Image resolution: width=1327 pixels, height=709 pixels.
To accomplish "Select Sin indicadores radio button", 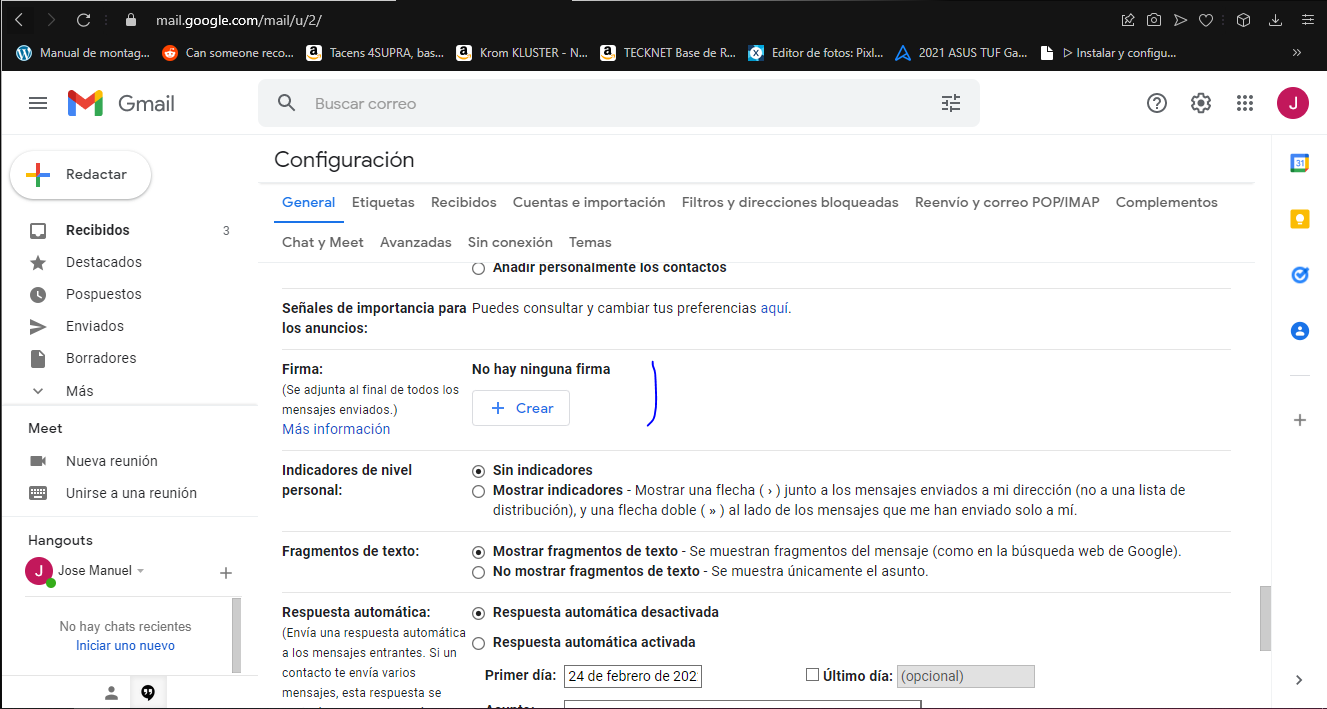I will point(478,471).
